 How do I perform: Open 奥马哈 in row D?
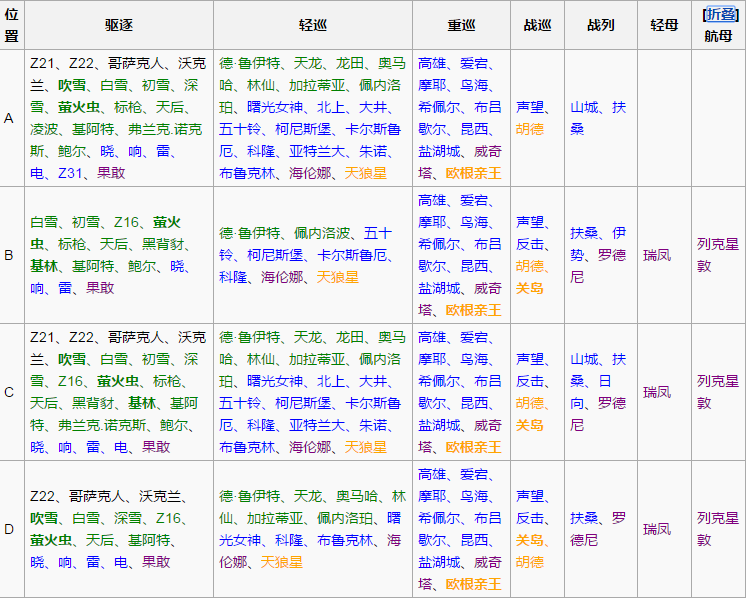357,496
